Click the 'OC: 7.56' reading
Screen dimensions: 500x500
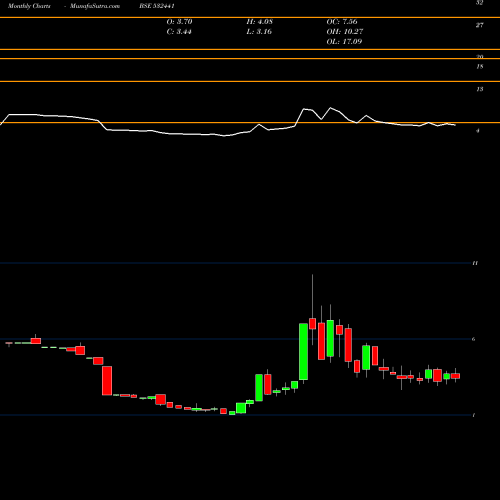coord(342,22)
